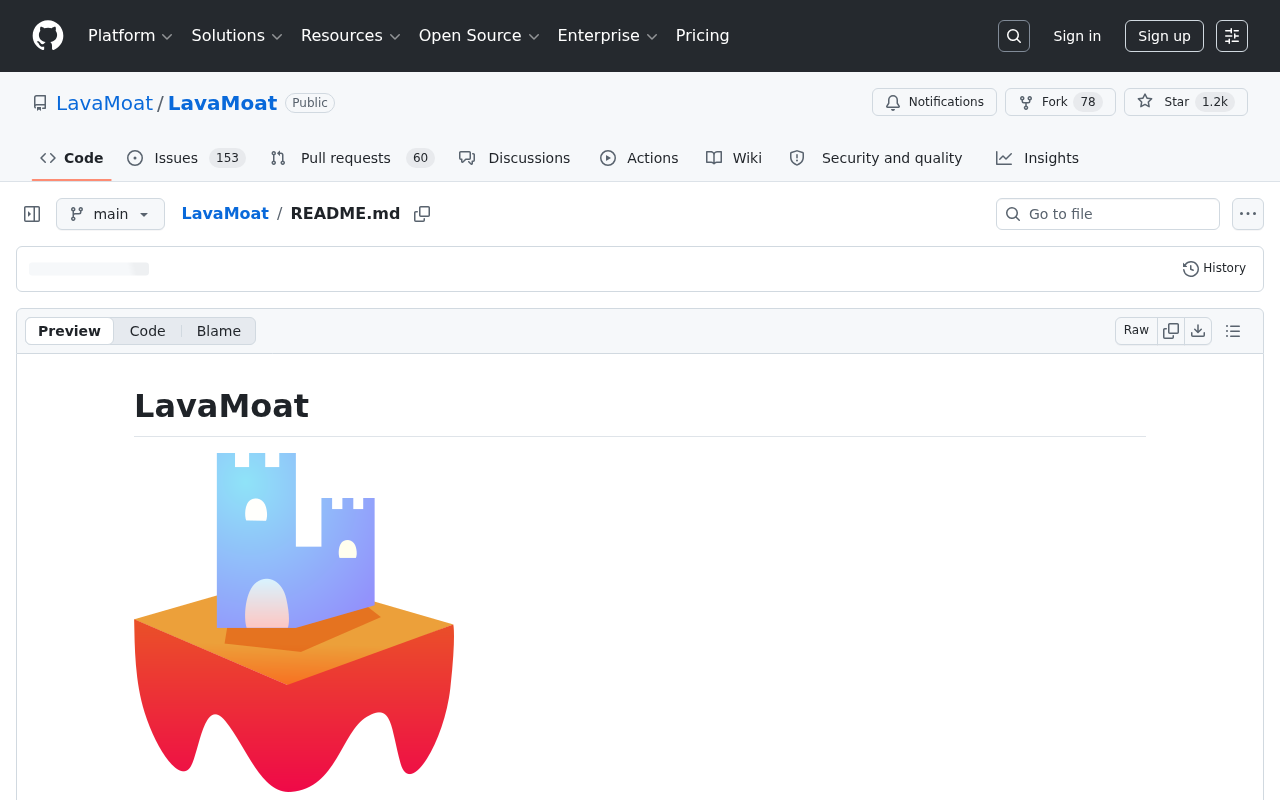
Task: Open Notifications for the repository
Action: [x=934, y=102]
